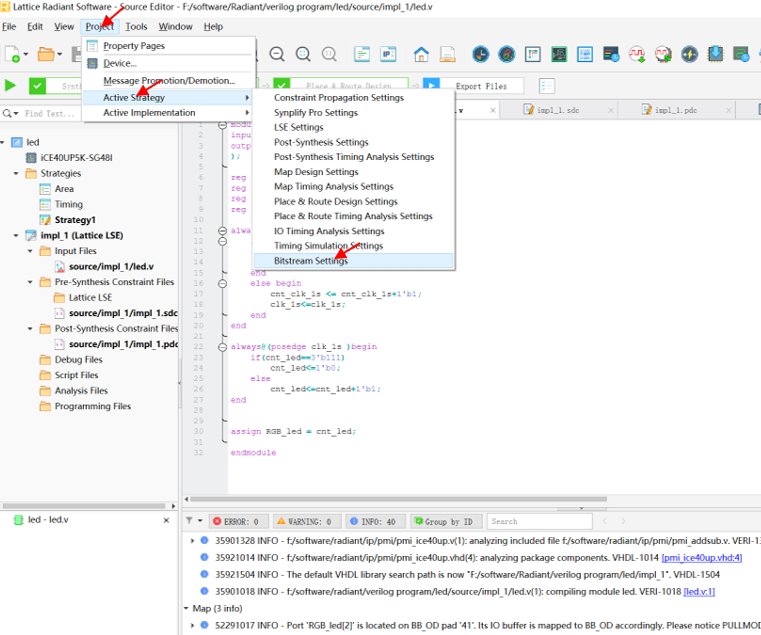Viewport: 761px width, 635px height.
Task: Select Place & Route Design Settings
Action: tap(353, 201)
